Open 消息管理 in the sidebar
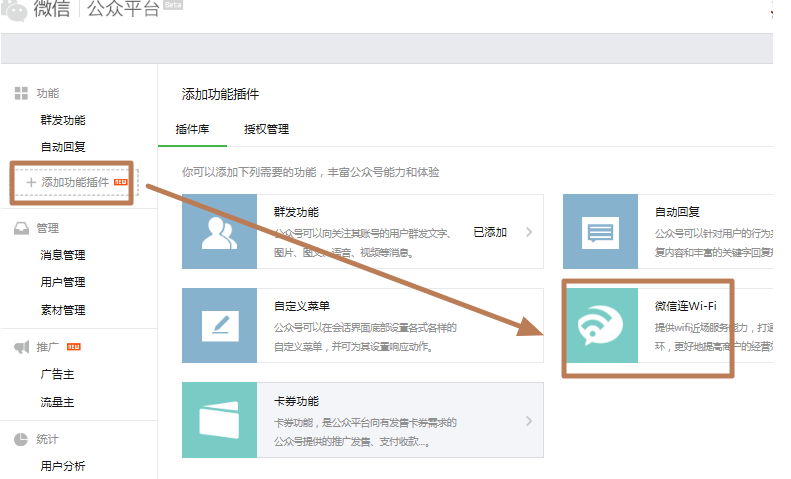Viewport: 791px width, 479px height. click(63, 255)
